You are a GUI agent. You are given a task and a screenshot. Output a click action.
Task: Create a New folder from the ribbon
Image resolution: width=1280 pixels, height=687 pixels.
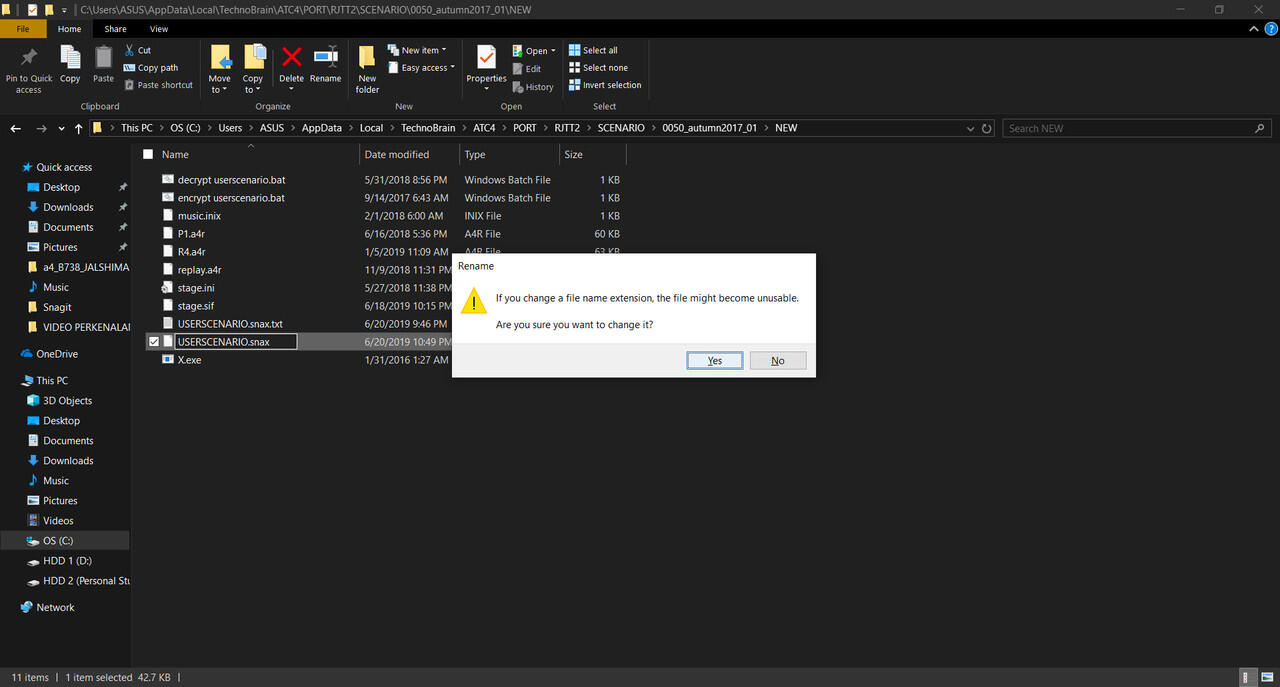tap(367, 69)
